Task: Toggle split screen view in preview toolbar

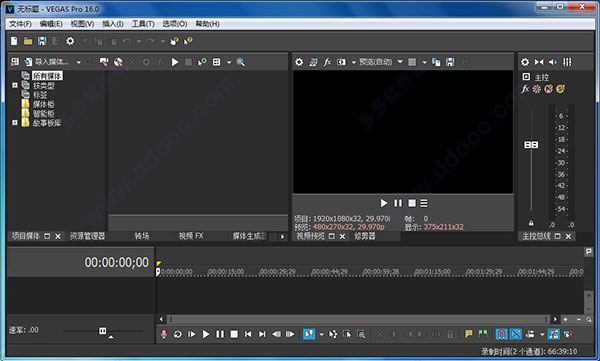Action: pos(341,62)
